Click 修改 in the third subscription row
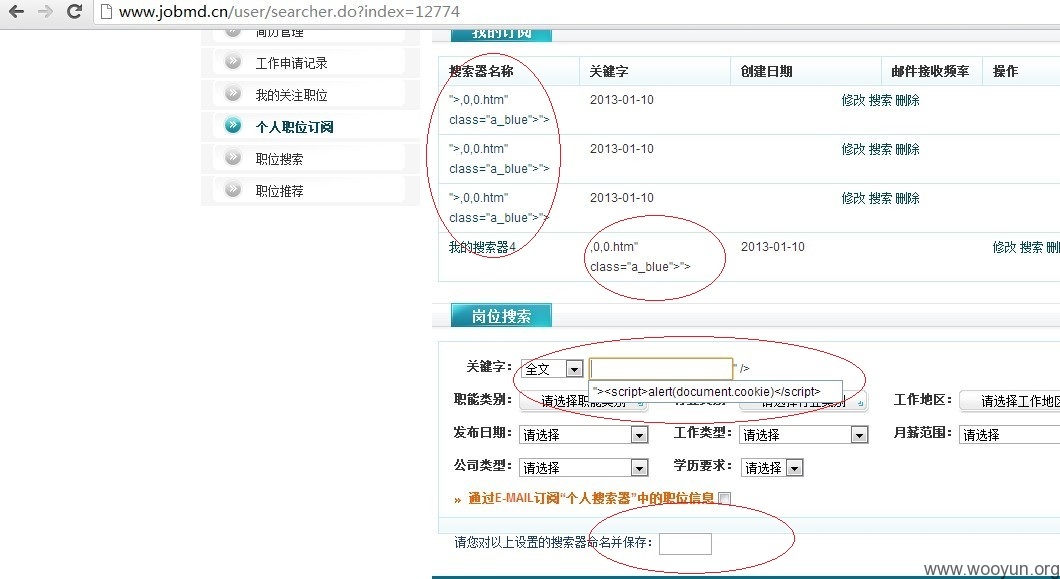1060x579 pixels. (853, 198)
